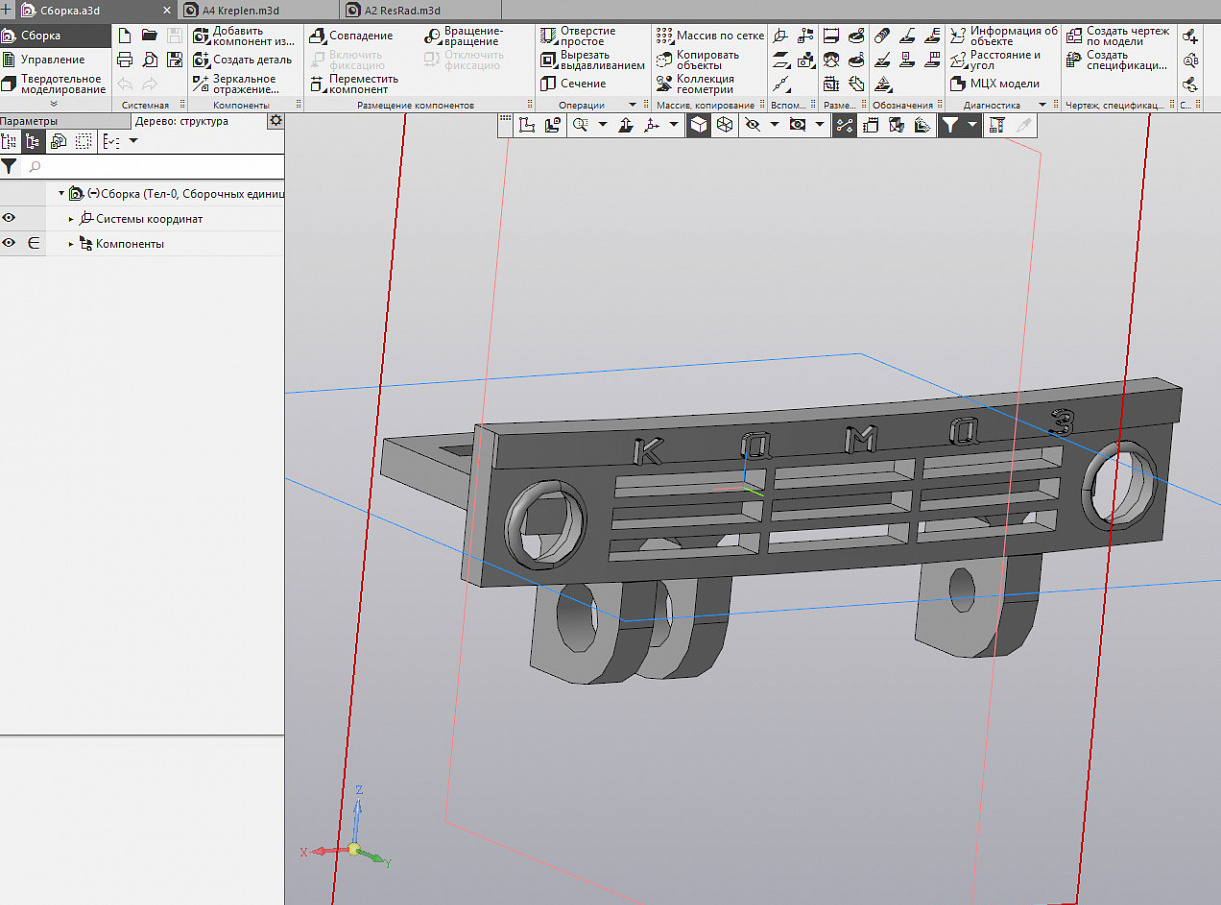Click Расстояние и угол measurement
Screen dimensions: 1221x905
point(995,60)
